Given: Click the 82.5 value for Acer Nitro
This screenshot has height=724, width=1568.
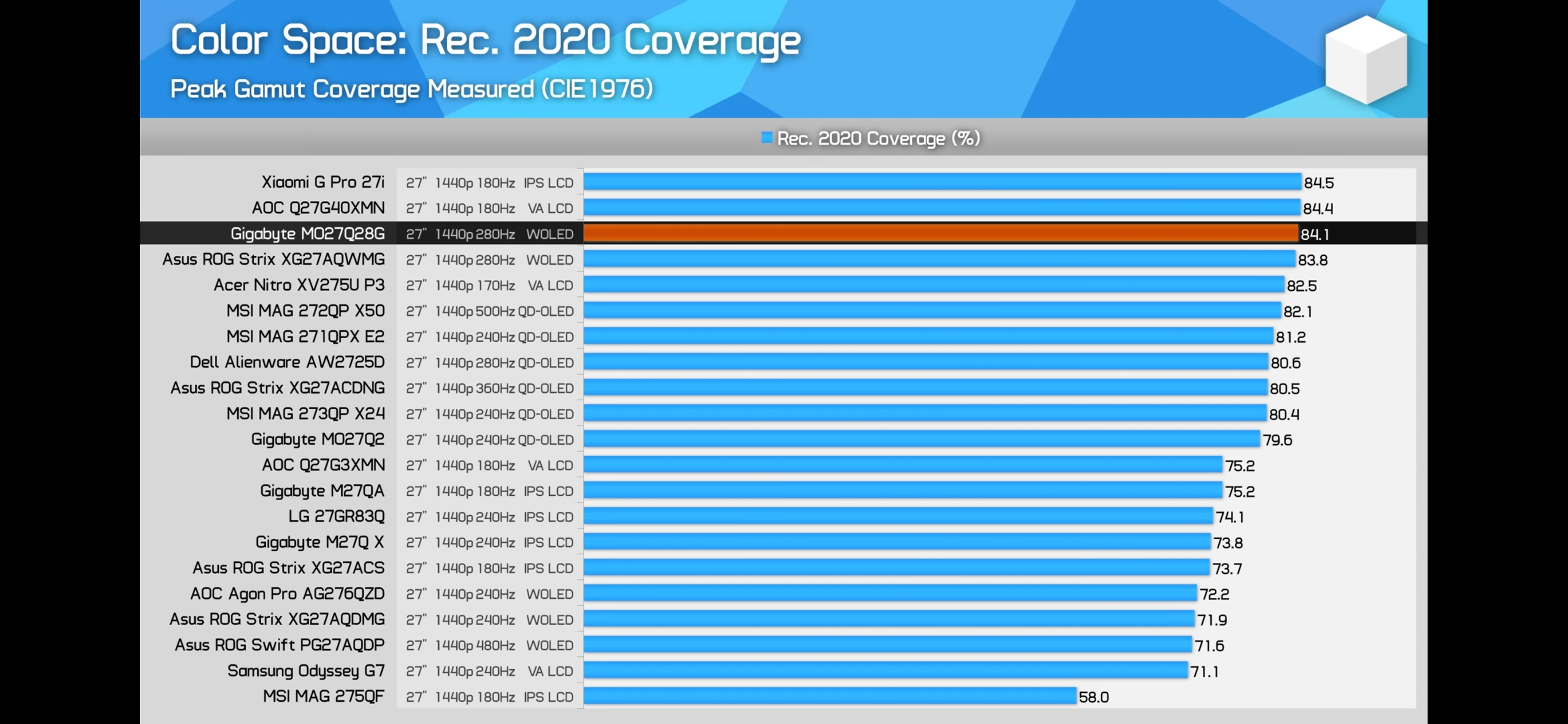Looking at the screenshot, I should tap(1302, 285).
